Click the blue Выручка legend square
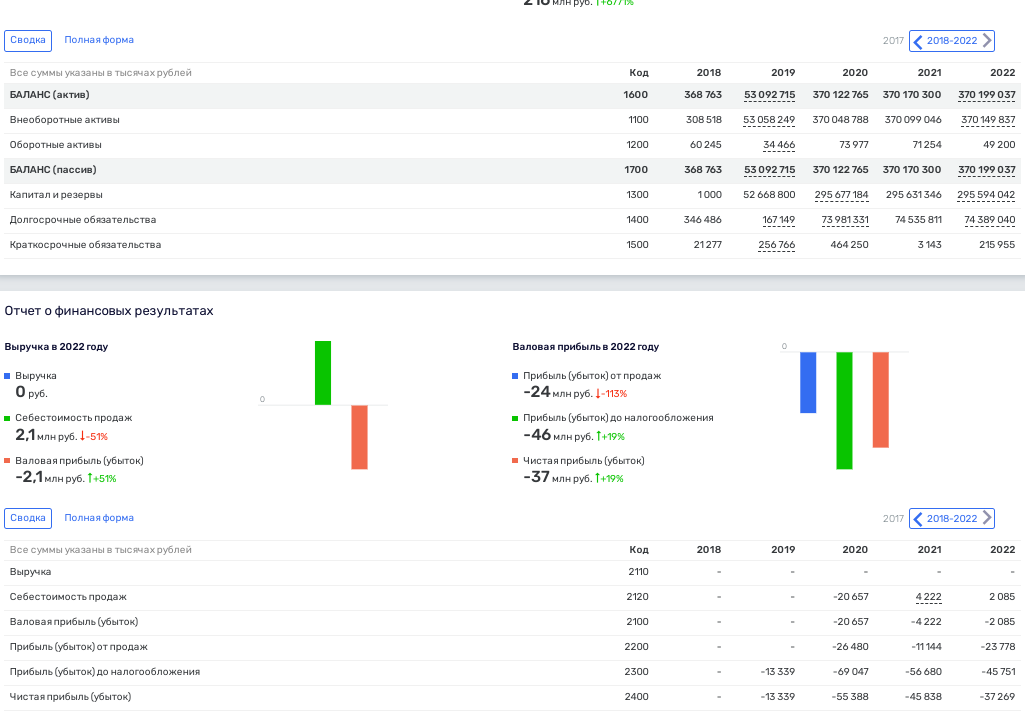 point(7,376)
